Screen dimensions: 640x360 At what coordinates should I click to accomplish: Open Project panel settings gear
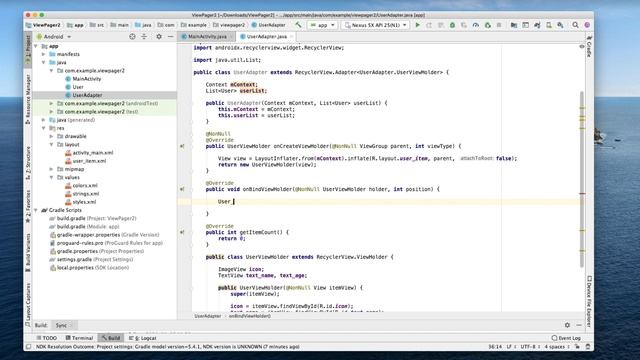[x=159, y=36]
